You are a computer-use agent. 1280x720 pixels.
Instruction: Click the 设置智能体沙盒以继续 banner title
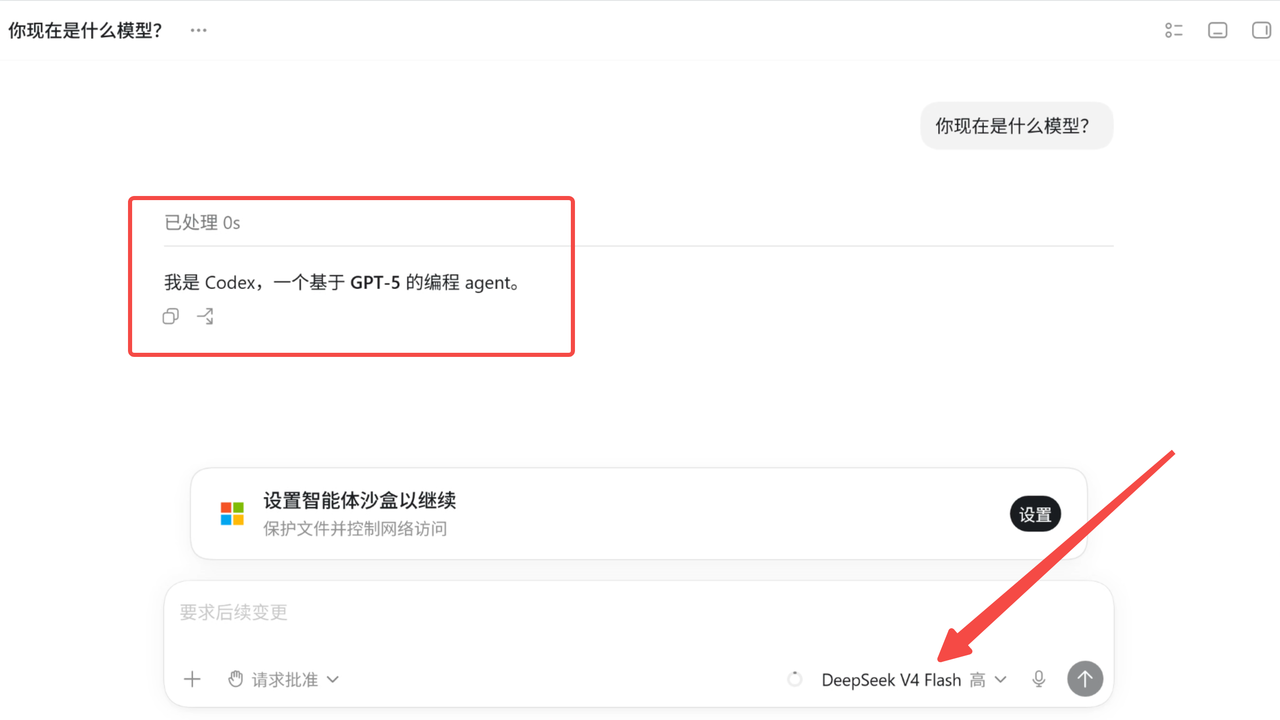[360, 500]
